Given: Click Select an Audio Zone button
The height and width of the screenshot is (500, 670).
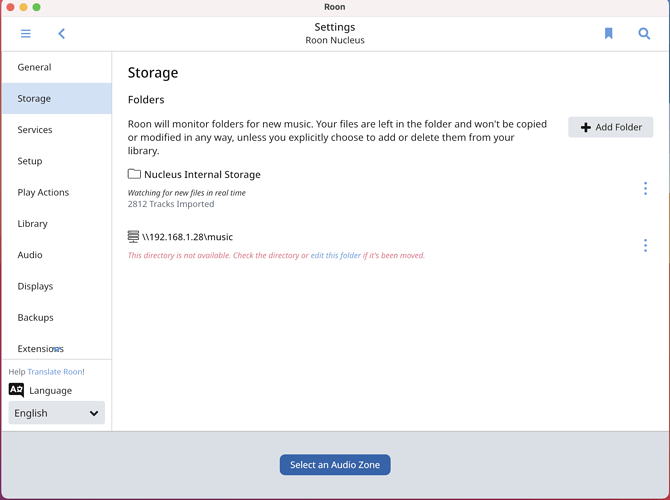Looking at the screenshot, I should point(335,465).
